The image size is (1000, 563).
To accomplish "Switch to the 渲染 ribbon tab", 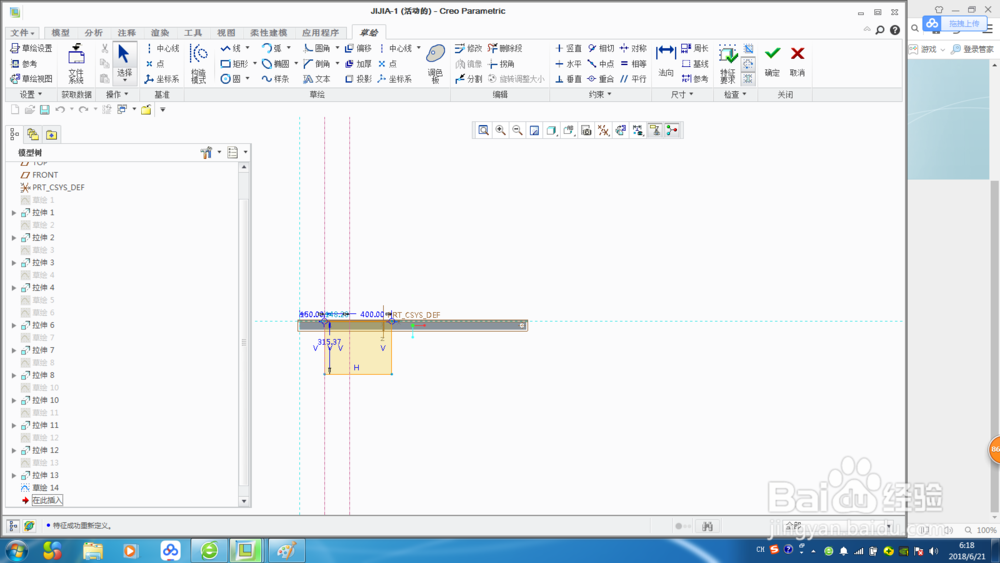I will point(159,33).
